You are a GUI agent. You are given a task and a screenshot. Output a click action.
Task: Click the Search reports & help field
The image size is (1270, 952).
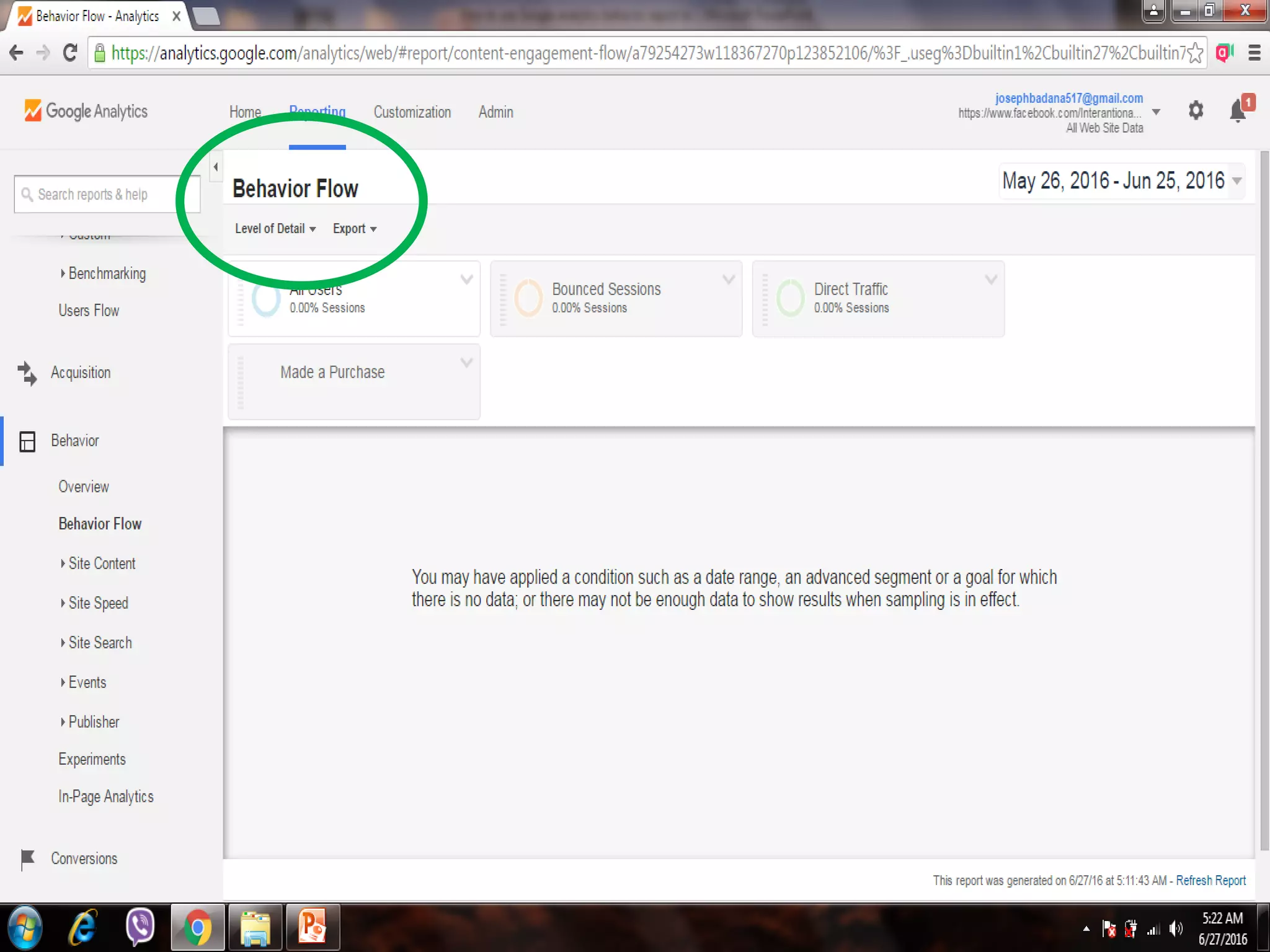105,195
